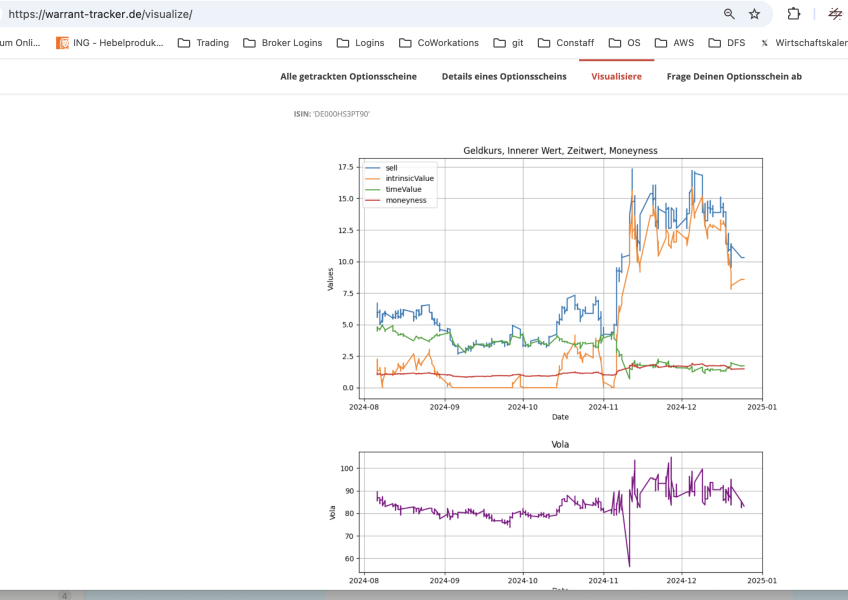Screen dimensions: 848x600
Task: Open the AWS bookmark folder
Action: (674, 43)
